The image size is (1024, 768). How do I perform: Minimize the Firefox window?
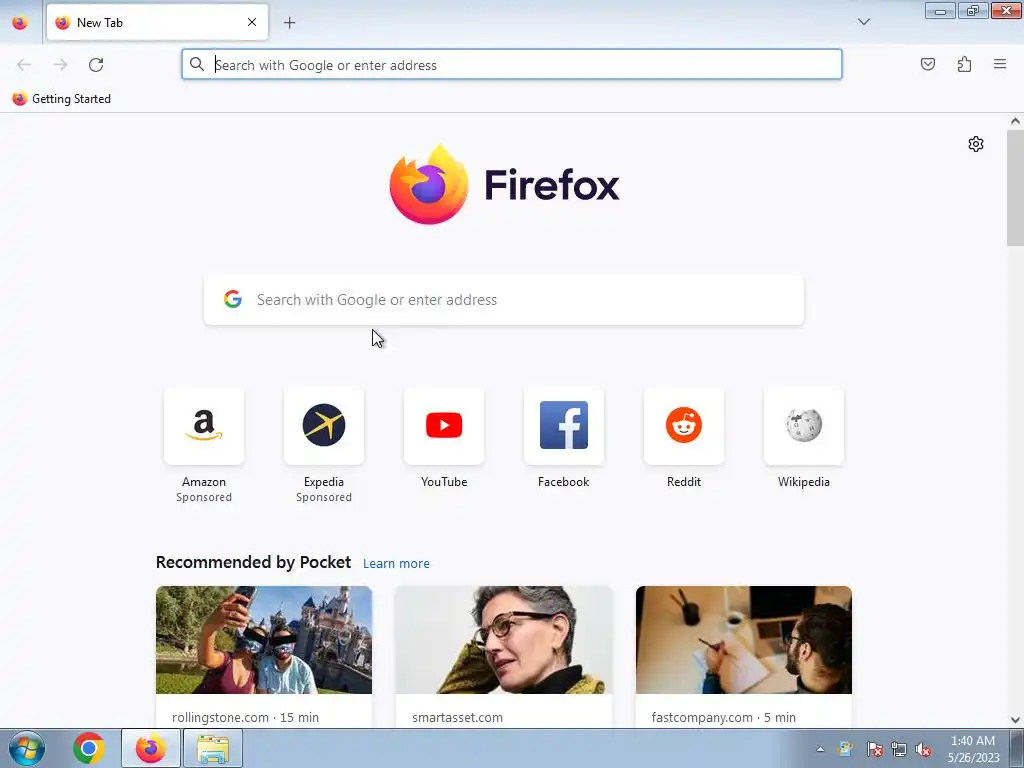tap(940, 10)
